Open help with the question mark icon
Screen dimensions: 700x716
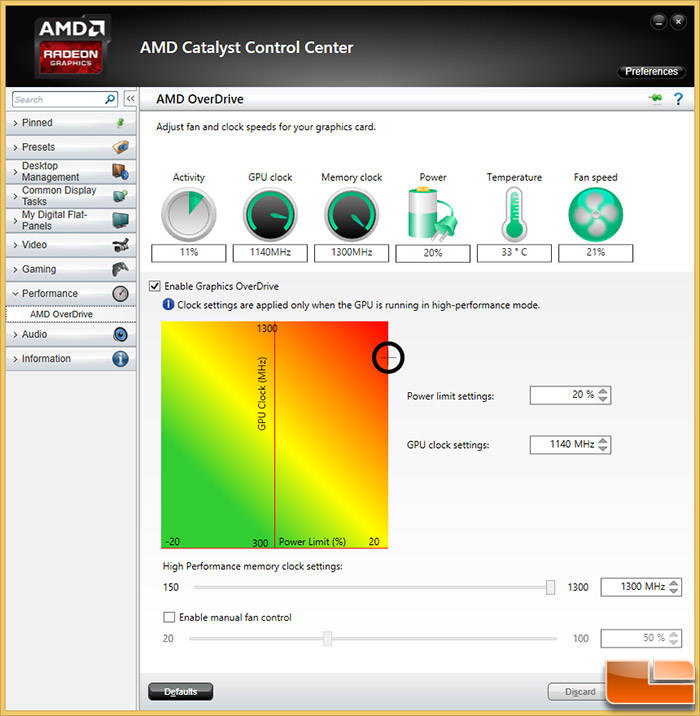click(679, 99)
